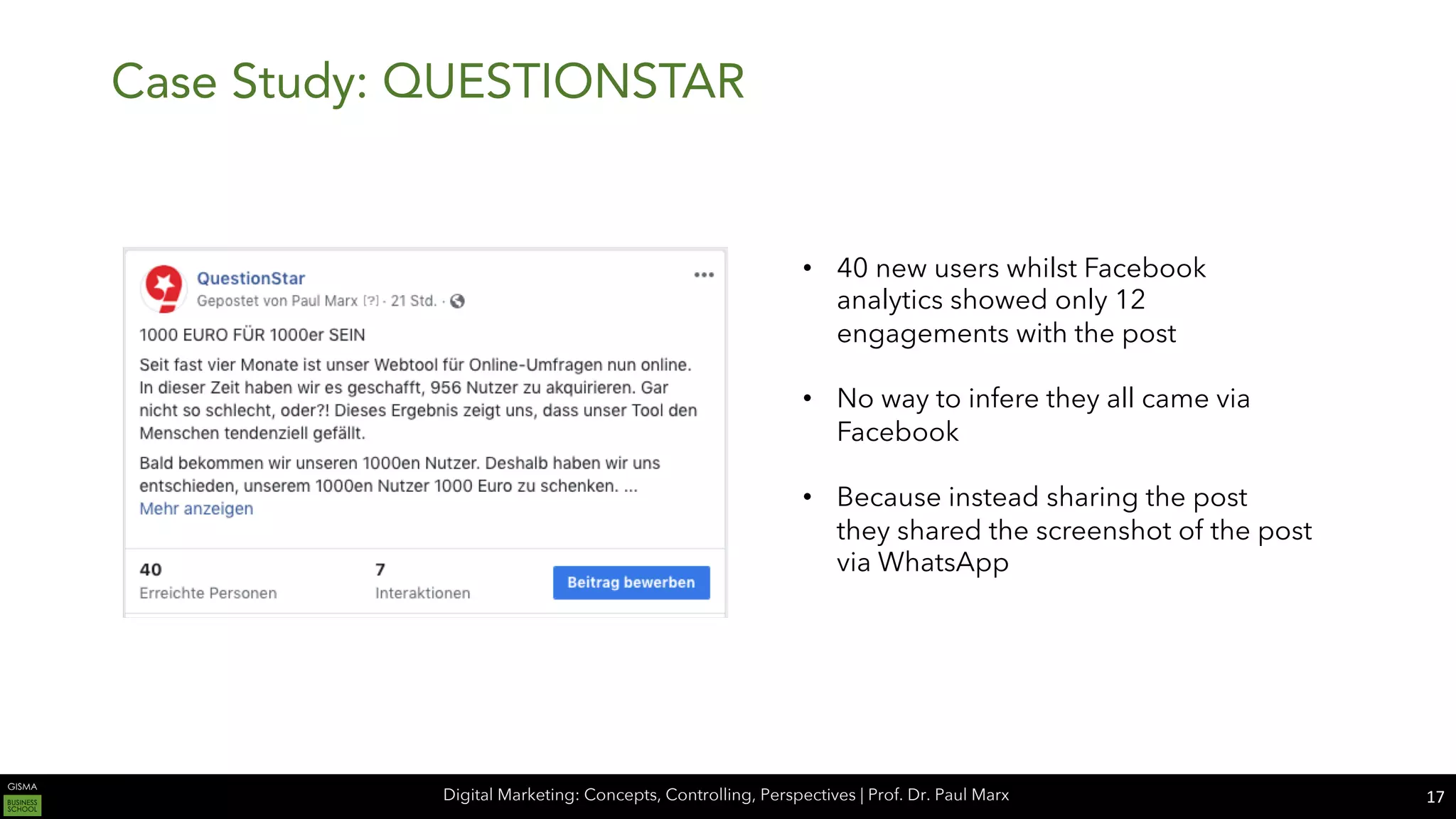Click the 'Beitrag bewerben' button
The image size is (1456, 819).
[x=631, y=582]
